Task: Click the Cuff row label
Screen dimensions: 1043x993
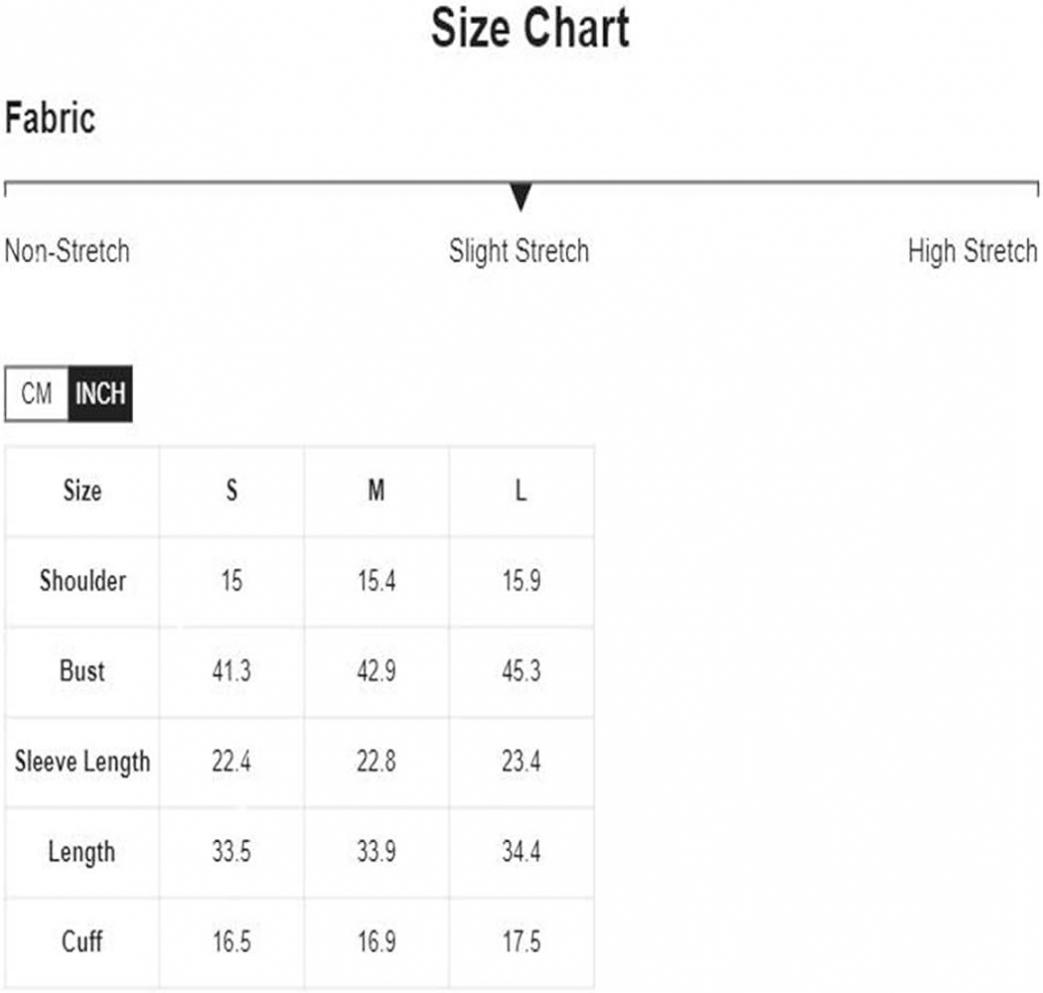Action: [x=82, y=942]
